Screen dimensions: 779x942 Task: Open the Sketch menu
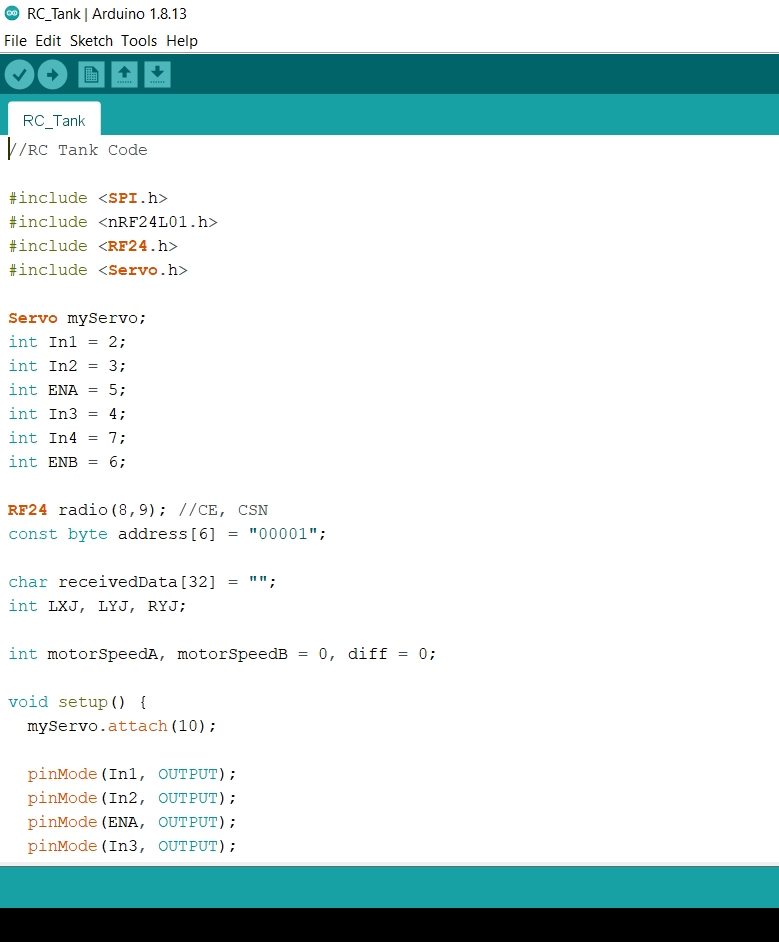[x=91, y=41]
